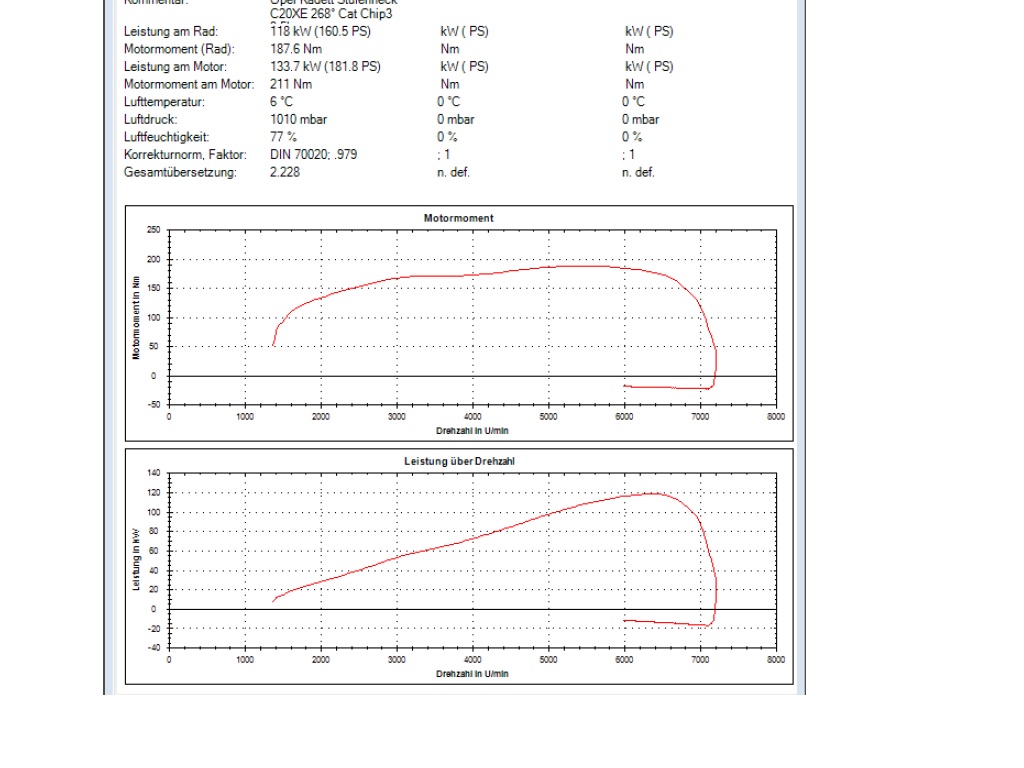Click Drehzahl axis label under the power chart

coord(472,674)
